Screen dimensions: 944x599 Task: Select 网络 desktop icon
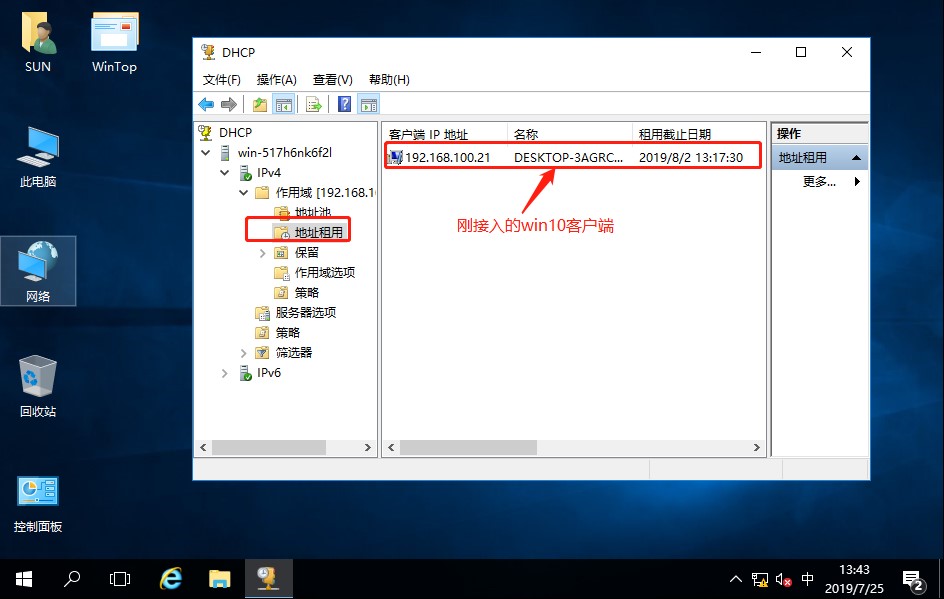[38, 271]
